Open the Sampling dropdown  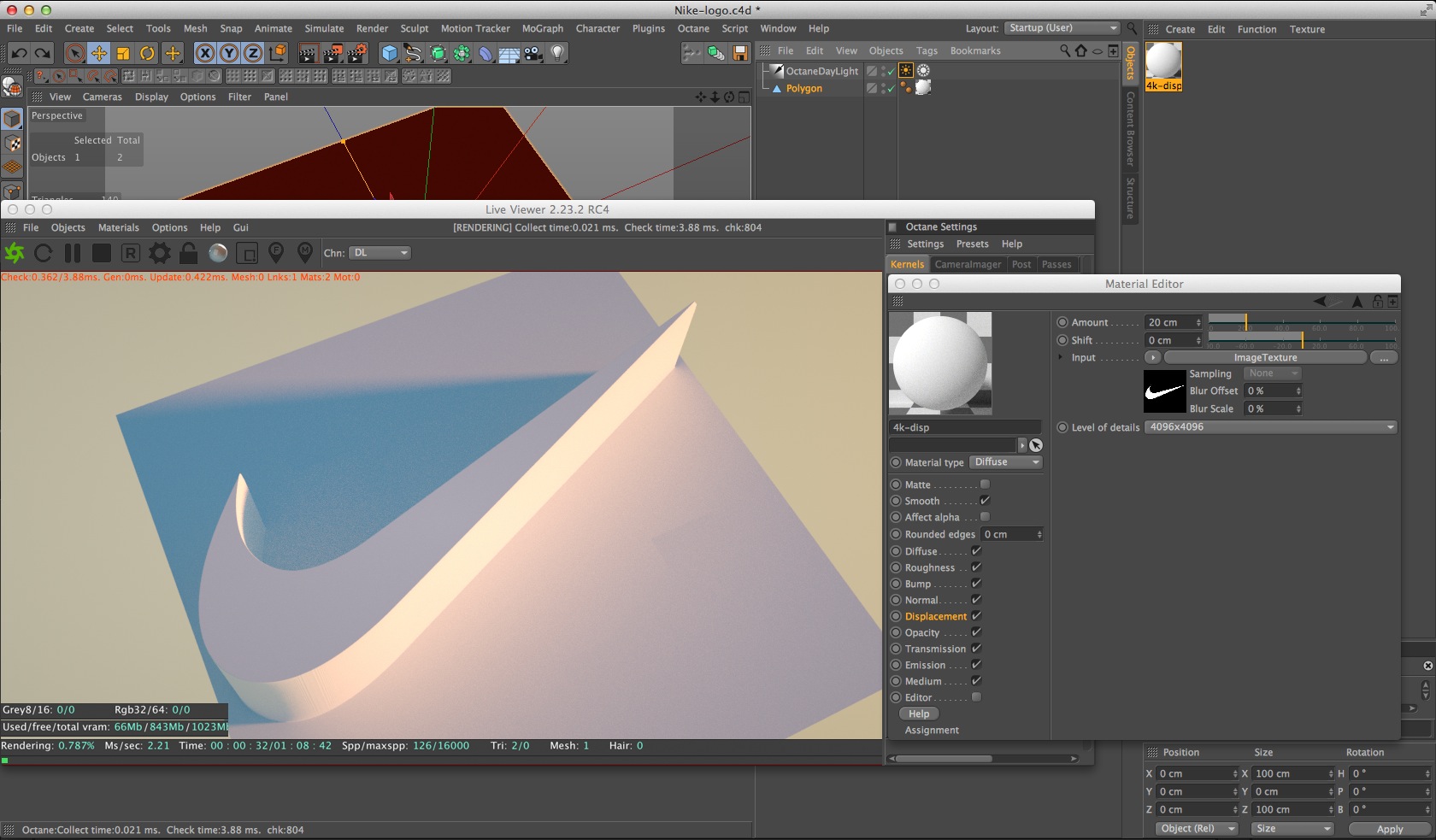point(1272,373)
